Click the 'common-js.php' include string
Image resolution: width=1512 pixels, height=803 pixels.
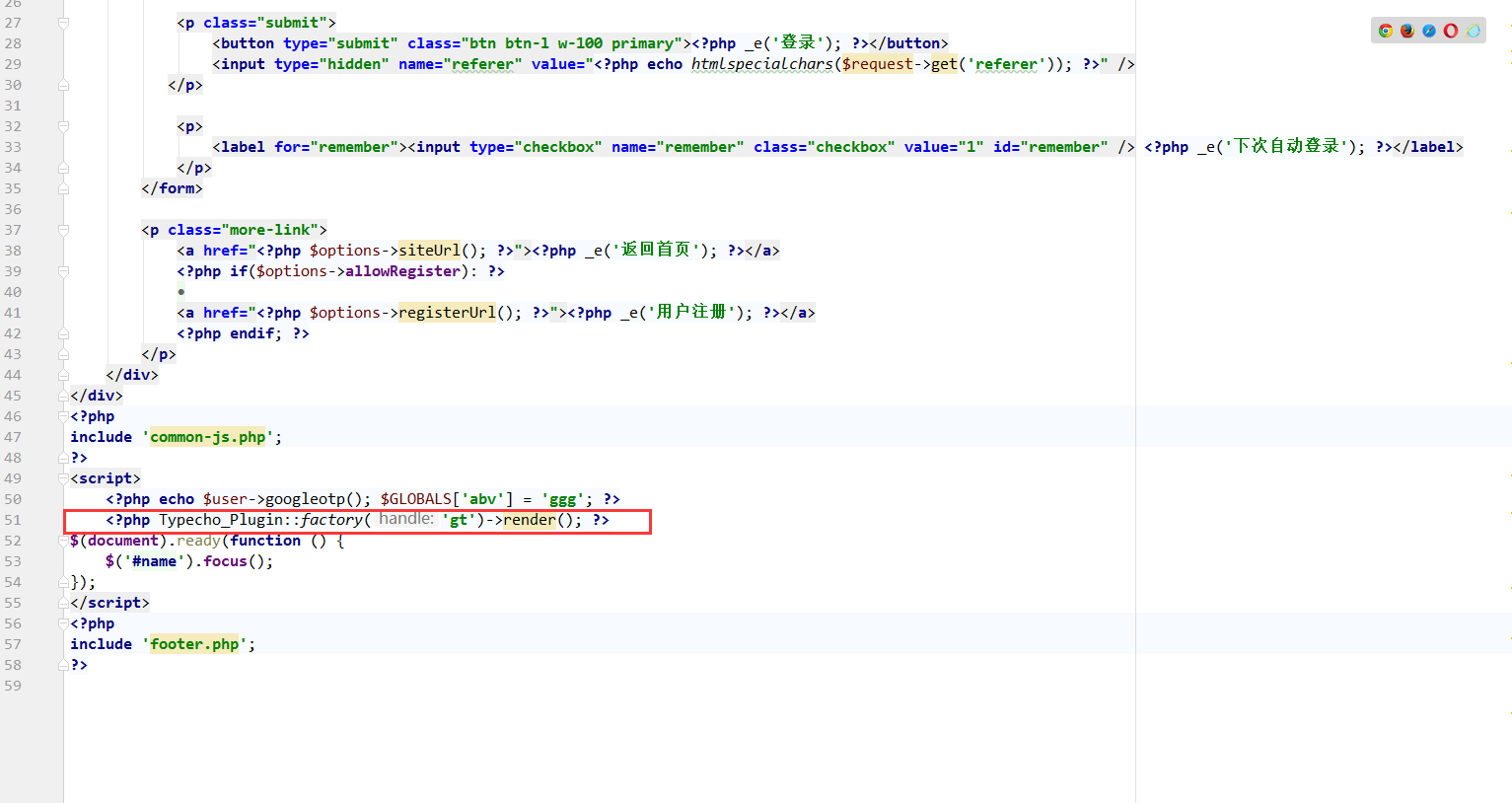207,437
